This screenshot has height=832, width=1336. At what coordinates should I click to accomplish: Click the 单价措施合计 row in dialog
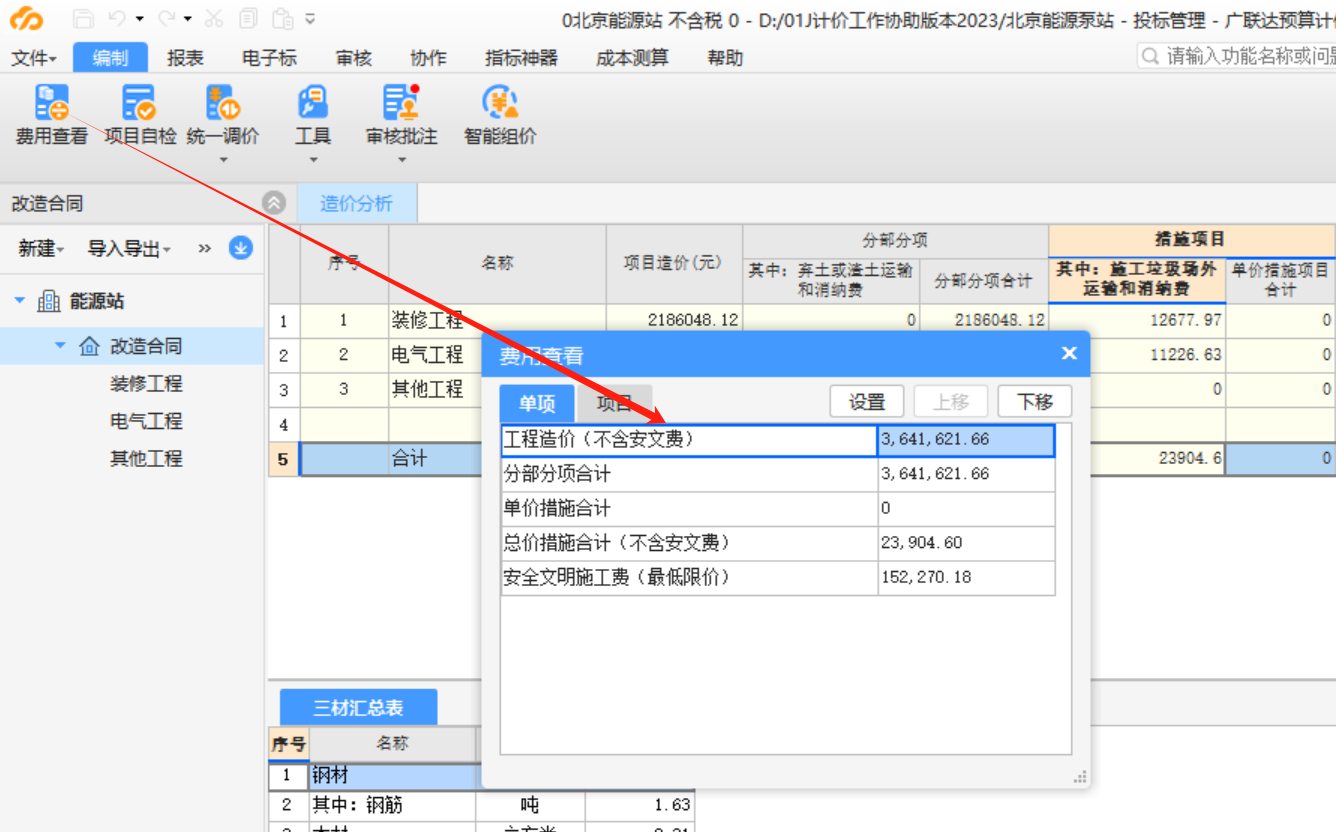pos(778,508)
